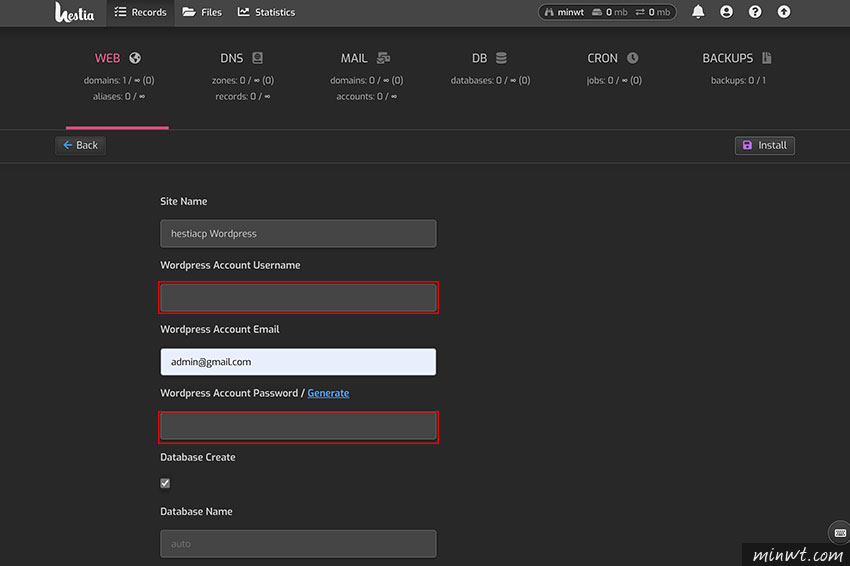Image resolution: width=850 pixels, height=566 pixels.
Task: Focus the Database Name field
Action: [298, 544]
